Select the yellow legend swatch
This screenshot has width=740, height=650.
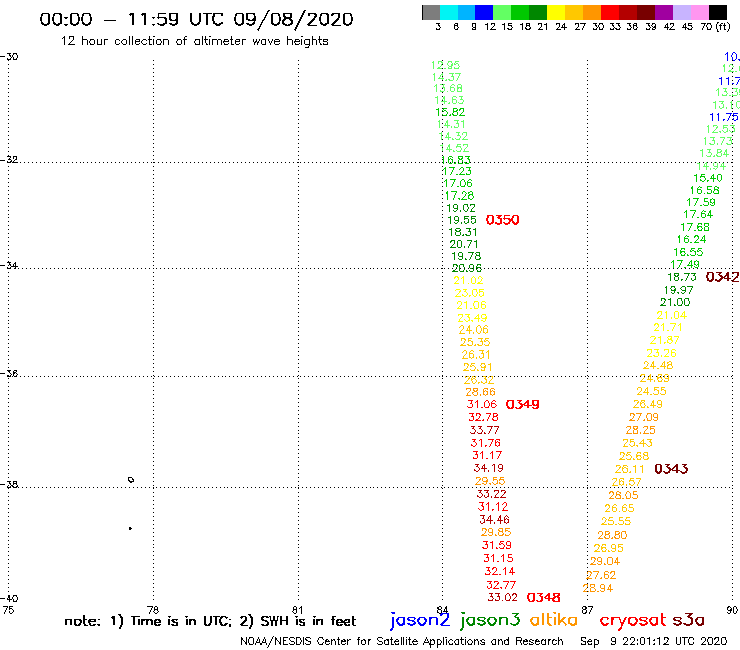point(556,12)
